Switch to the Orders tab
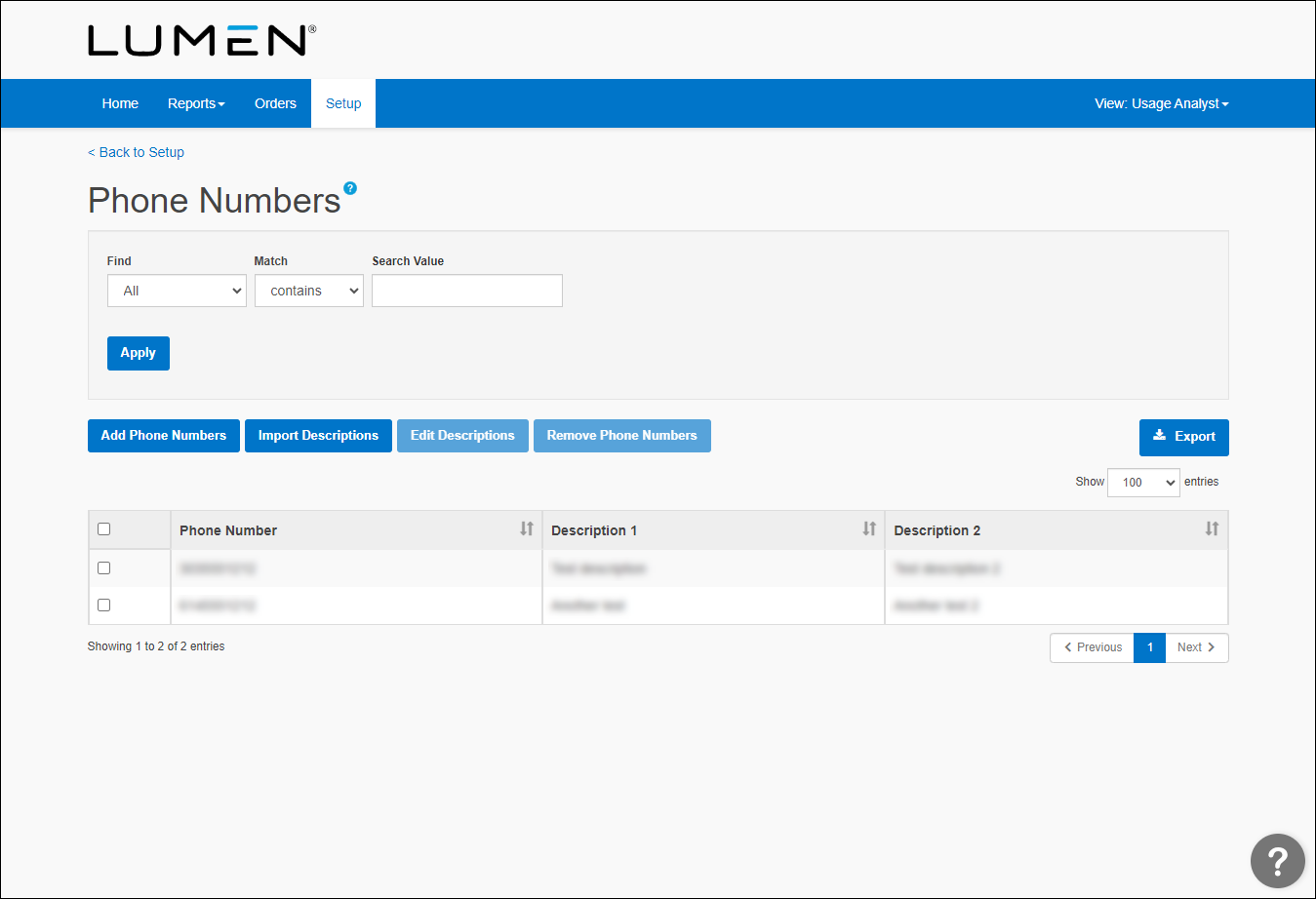 275,103
